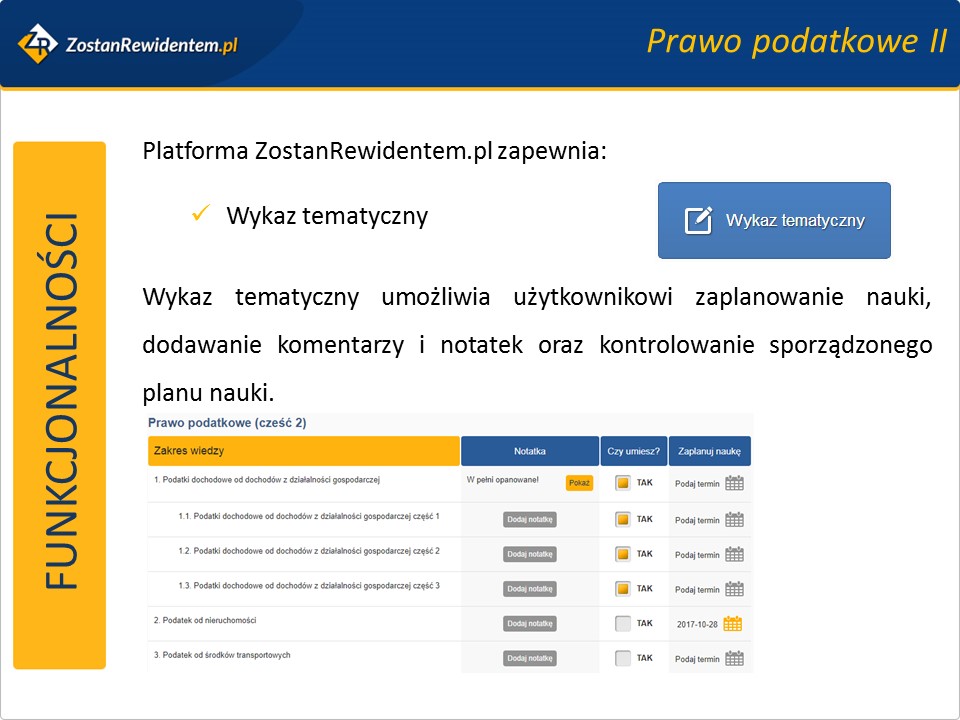Viewport: 960px width, 720px height.
Task: Click Zaplanuj naukę column header
Action: click(x=709, y=451)
